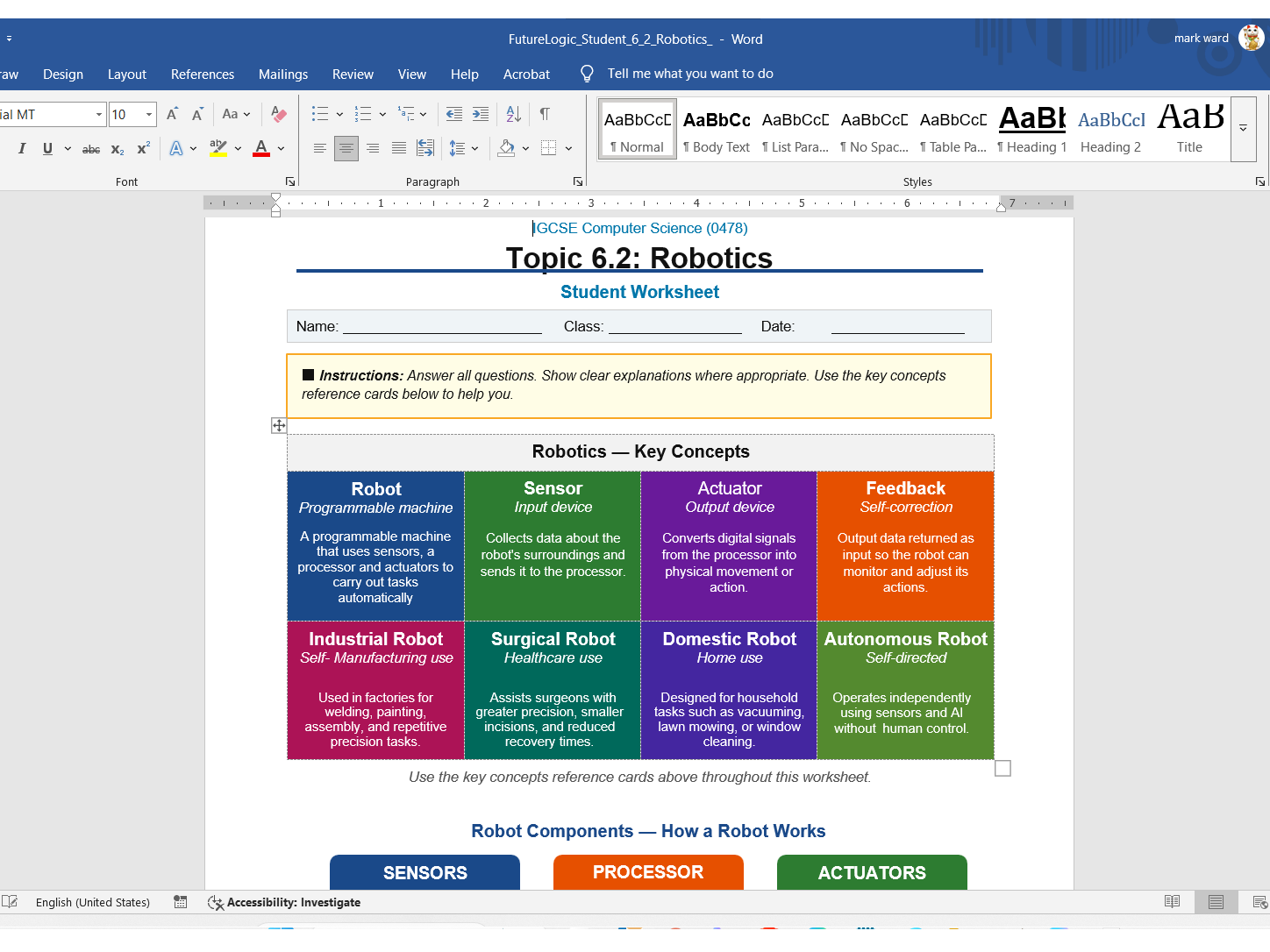1270x952 pixels.
Task: Click the Increase Font Size icon
Action: tap(173, 114)
